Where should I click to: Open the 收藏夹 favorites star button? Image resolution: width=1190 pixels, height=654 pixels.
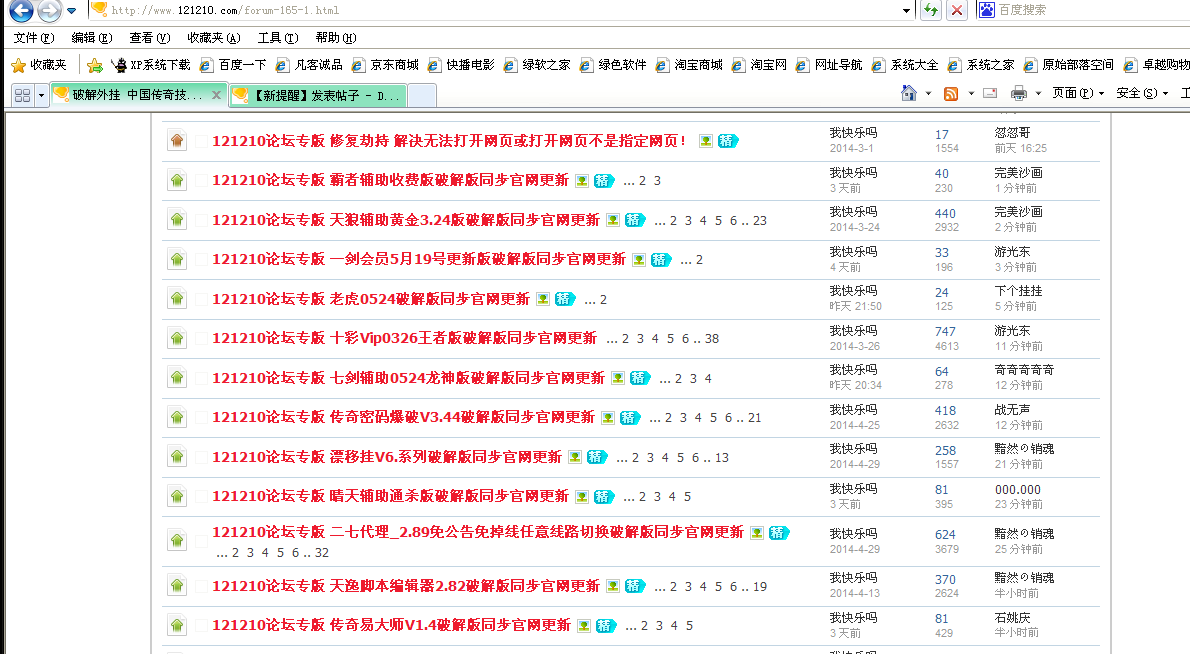pyautogui.click(x=39, y=65)
